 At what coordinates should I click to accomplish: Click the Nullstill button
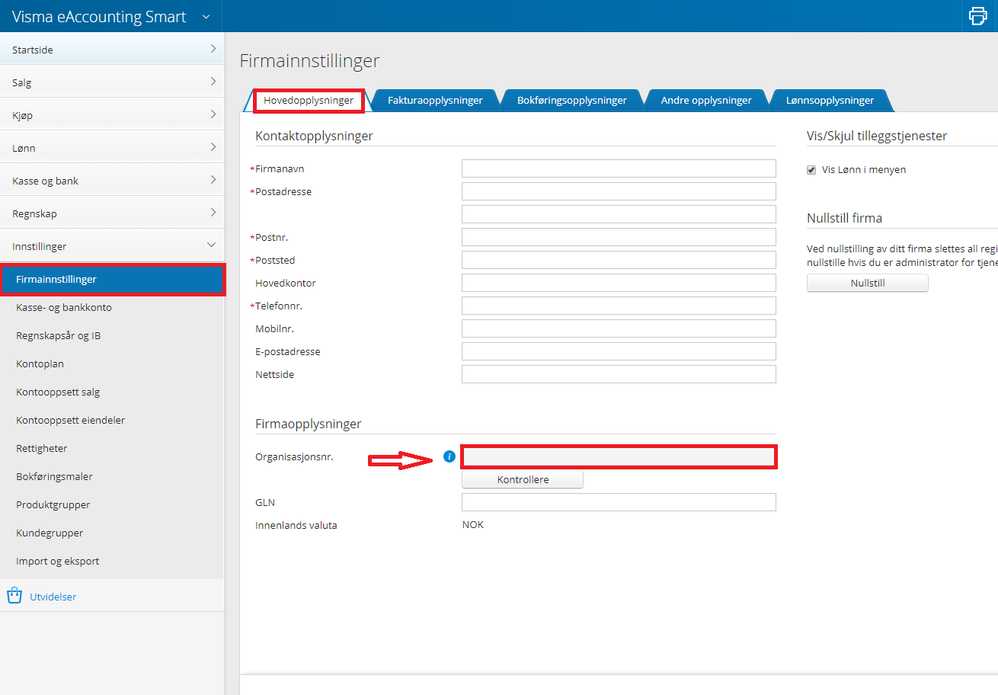pyautogui.click(x=868, y=283)
